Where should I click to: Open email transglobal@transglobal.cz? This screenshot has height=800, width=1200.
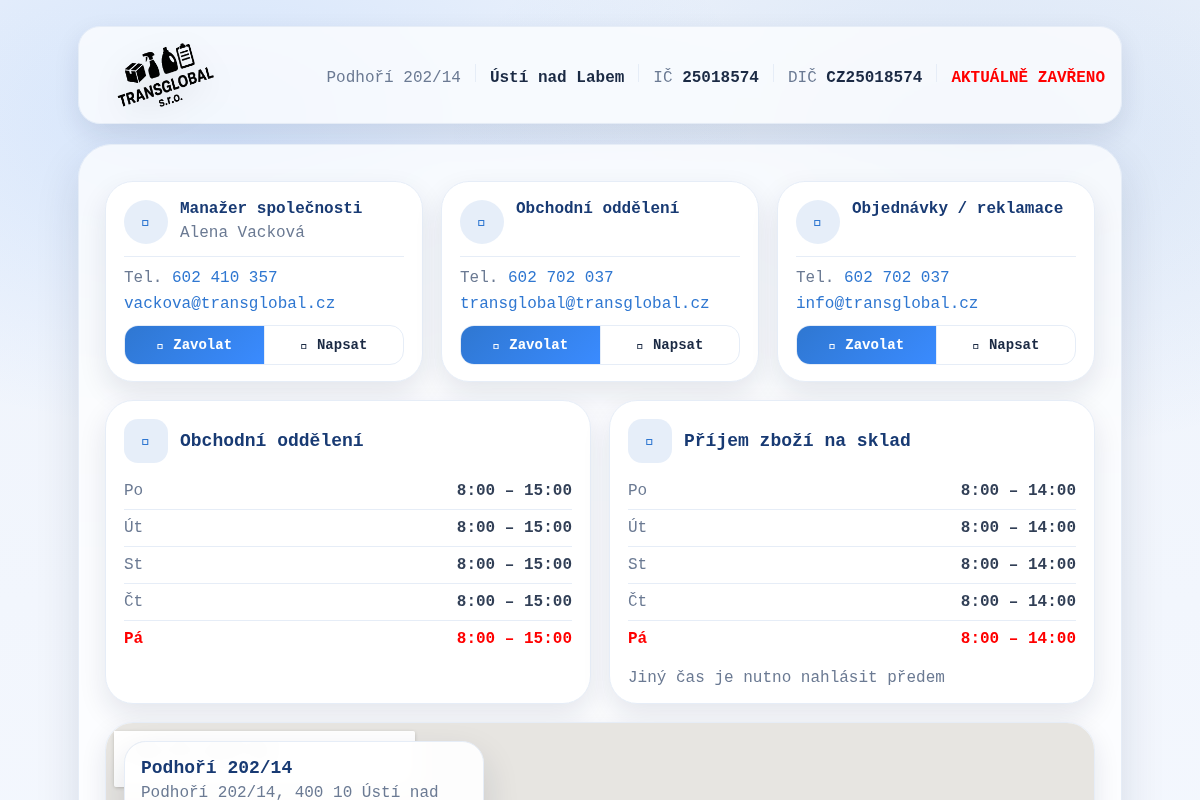coord(585,303)
